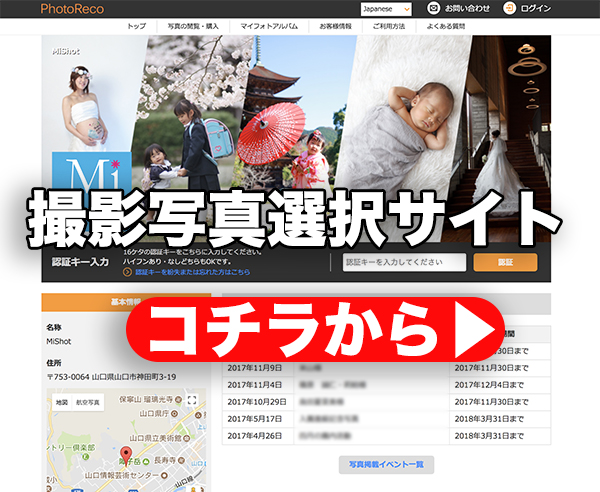The height and width of the screenshot is (492, 600).
Task: Click the arrow icon beside lost key link
Action: (127, 272)
